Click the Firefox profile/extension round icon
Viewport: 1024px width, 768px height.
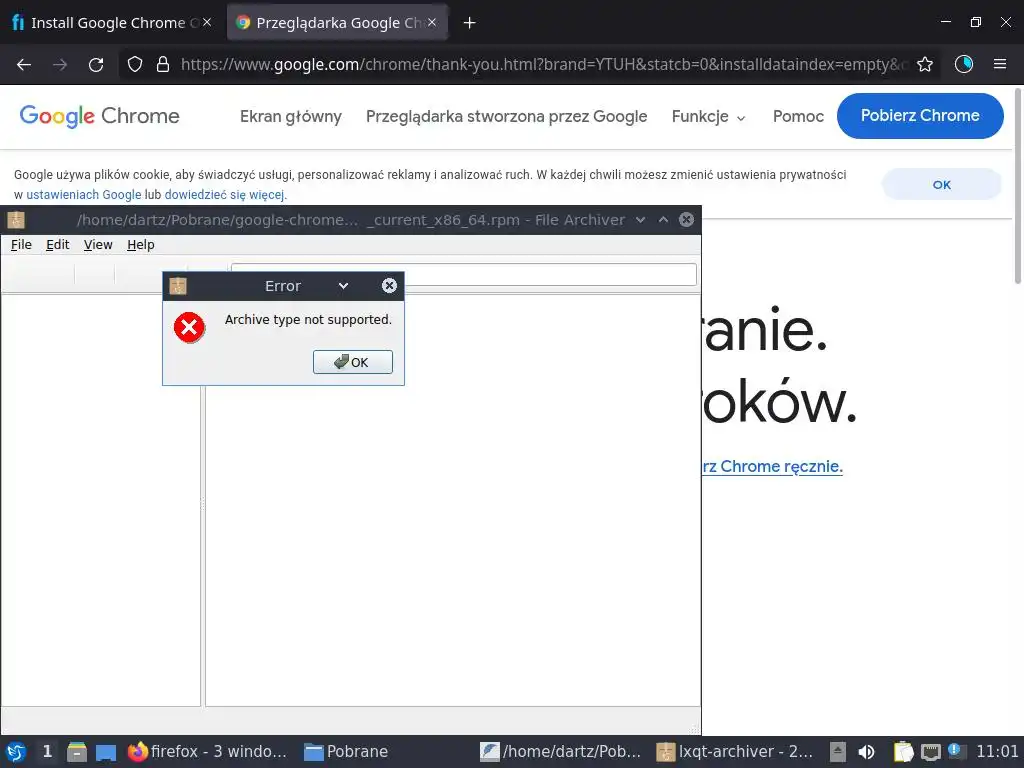pyautogui.click(x=964, y=64)
